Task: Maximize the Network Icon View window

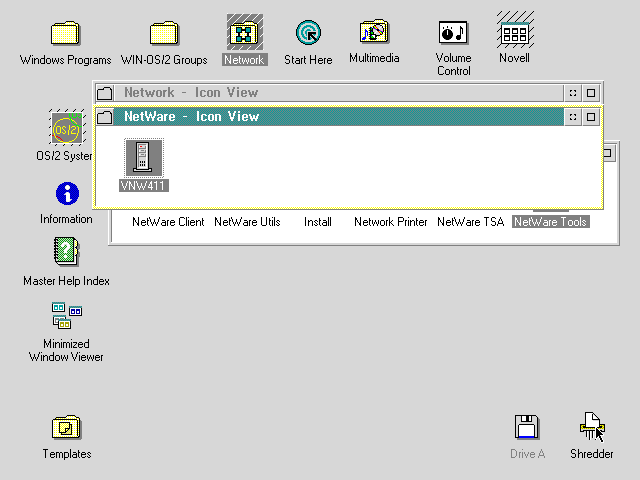Action: click(591, 93)
